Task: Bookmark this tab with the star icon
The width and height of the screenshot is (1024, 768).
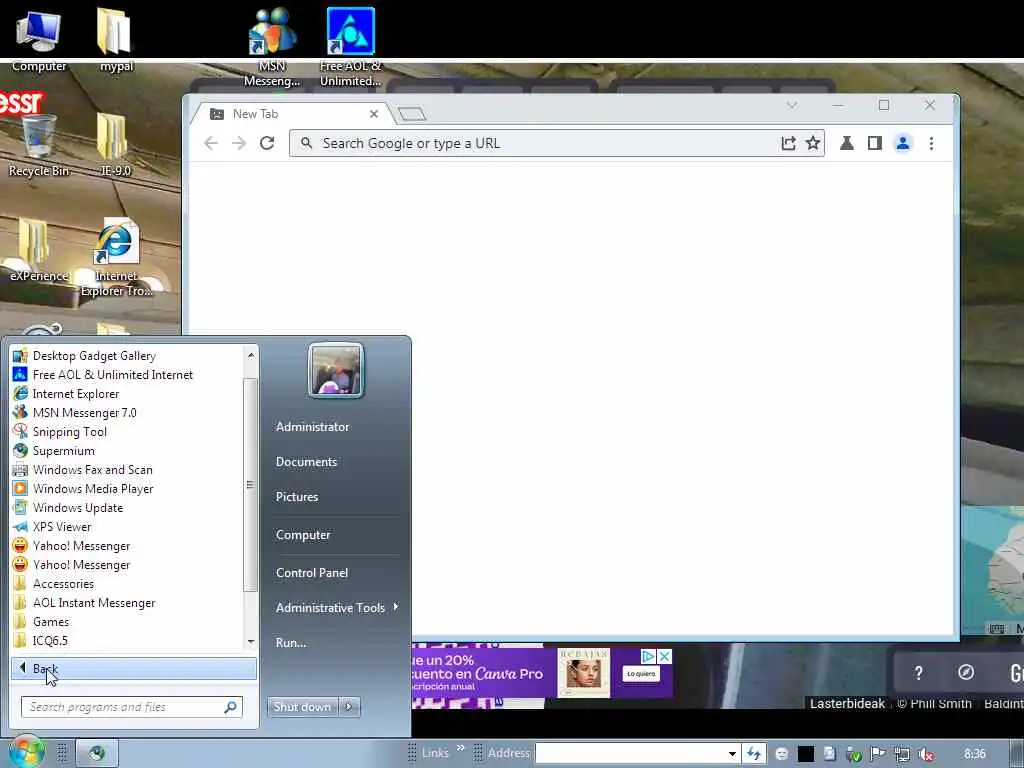Action: [812, 143]
